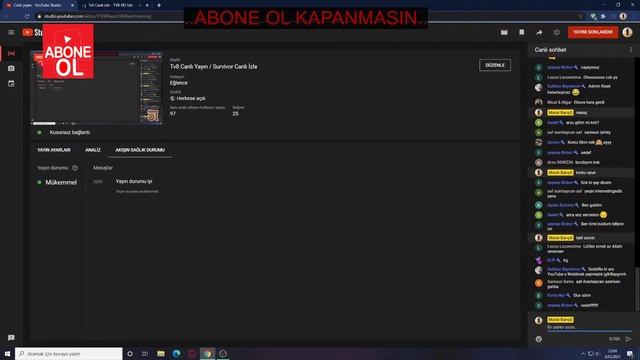
Task: Click the stream title Tv8 Canlı Yayın / Survivor Canlı İzle
Action: [213, 67]
